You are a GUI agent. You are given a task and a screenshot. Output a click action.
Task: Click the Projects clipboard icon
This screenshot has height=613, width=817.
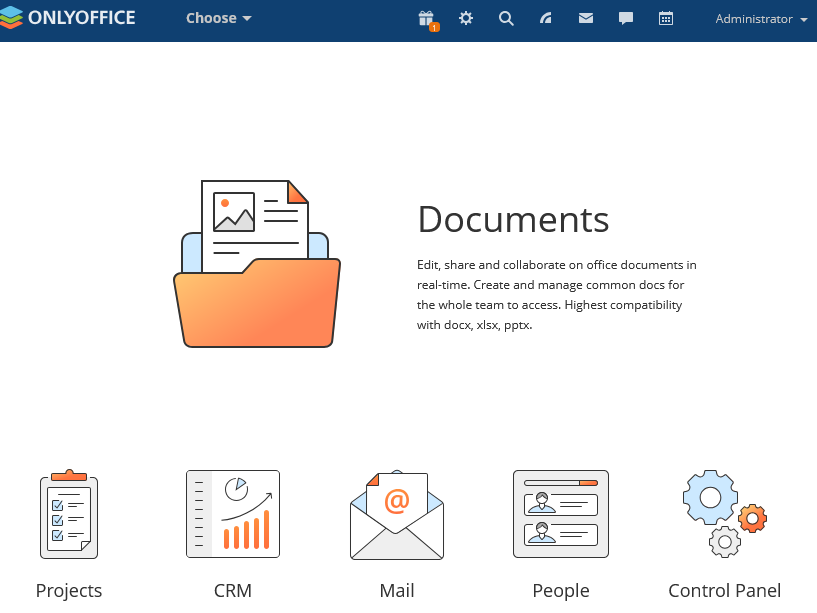[69, 514]
